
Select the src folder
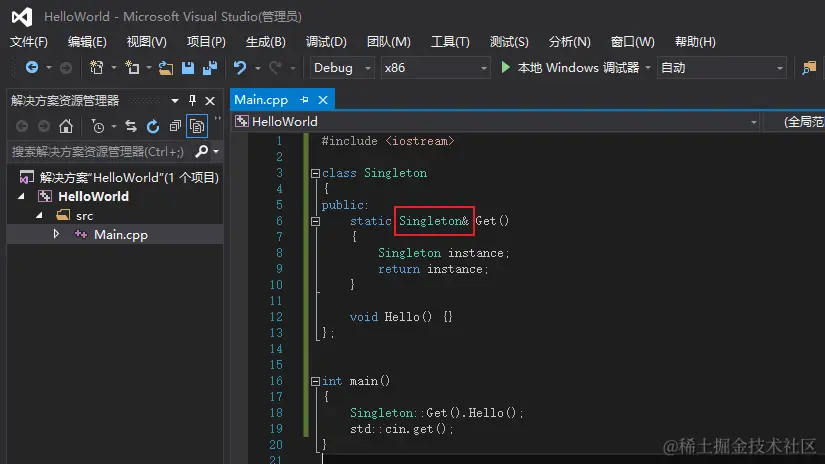click(75, 215)
